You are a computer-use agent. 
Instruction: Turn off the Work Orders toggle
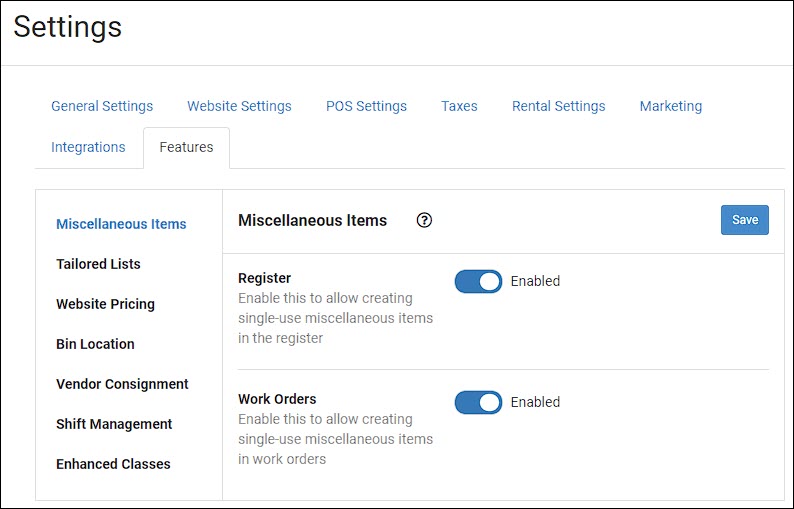tap(478, 402)
